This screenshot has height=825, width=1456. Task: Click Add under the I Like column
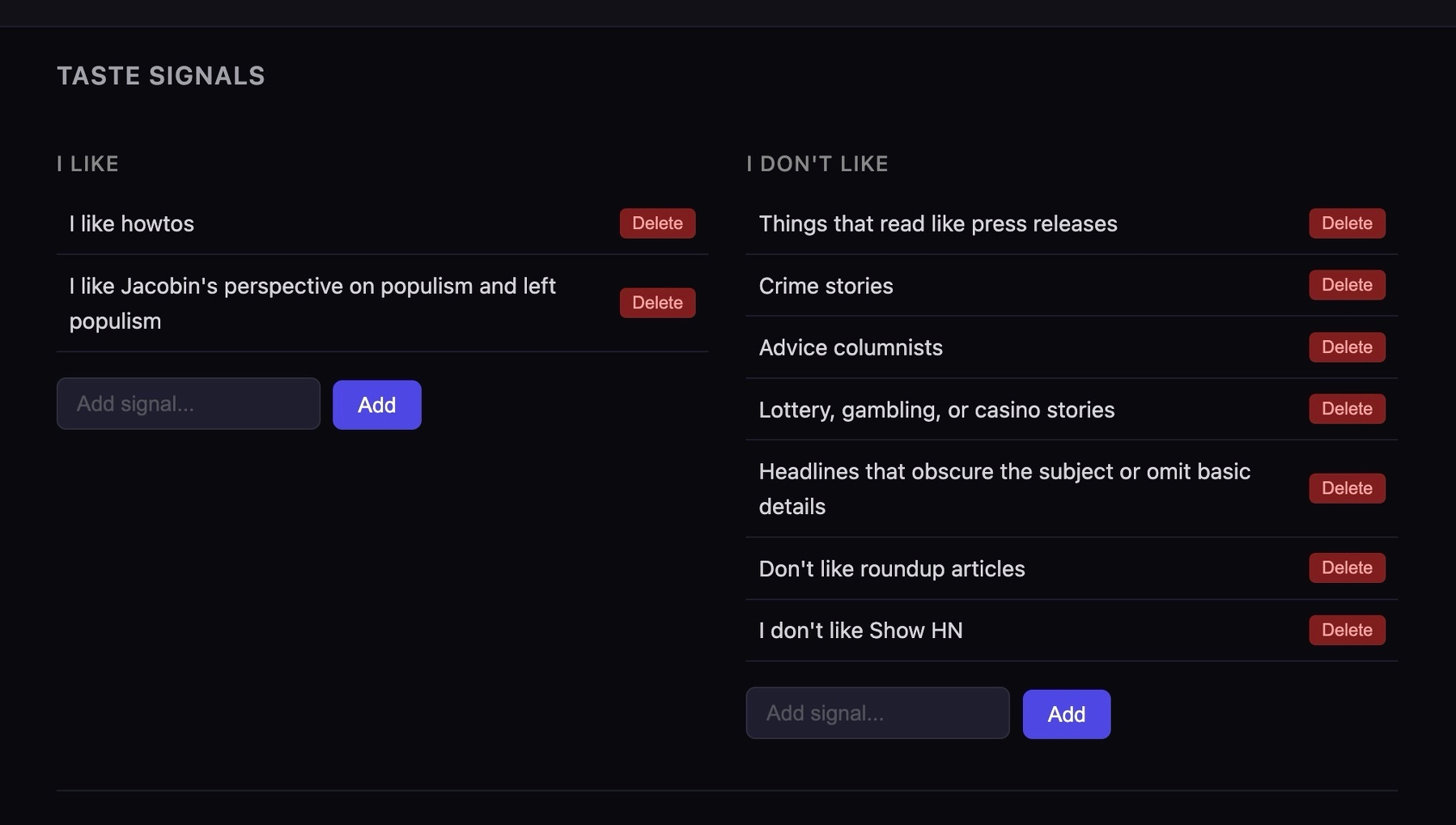pos(376,405)
